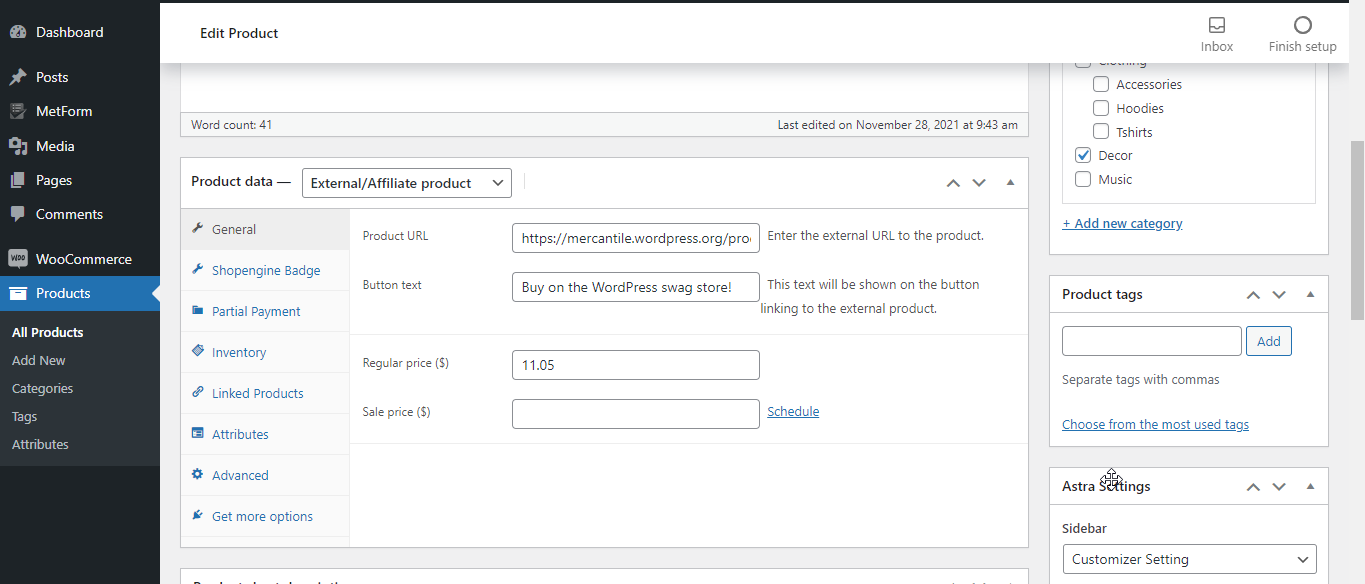Click the Regular price input field
The width and height of the screenshot is (1365, 584).
tap(635, 365)
